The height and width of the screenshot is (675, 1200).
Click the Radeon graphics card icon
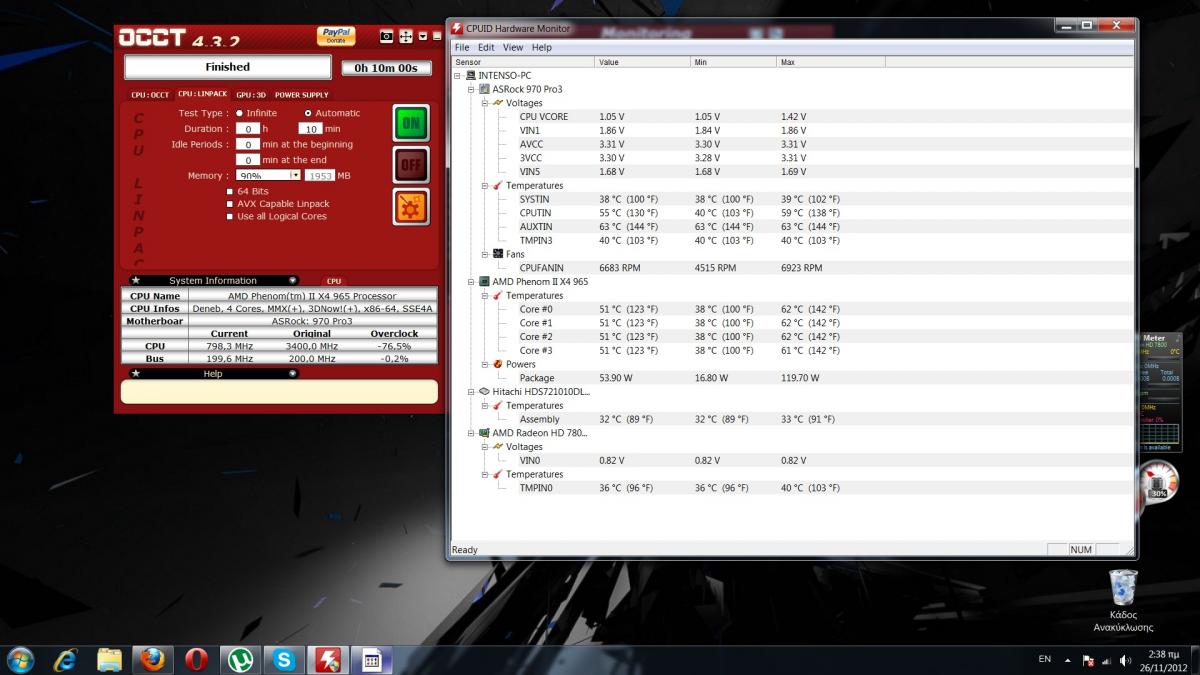pos(485,433)
